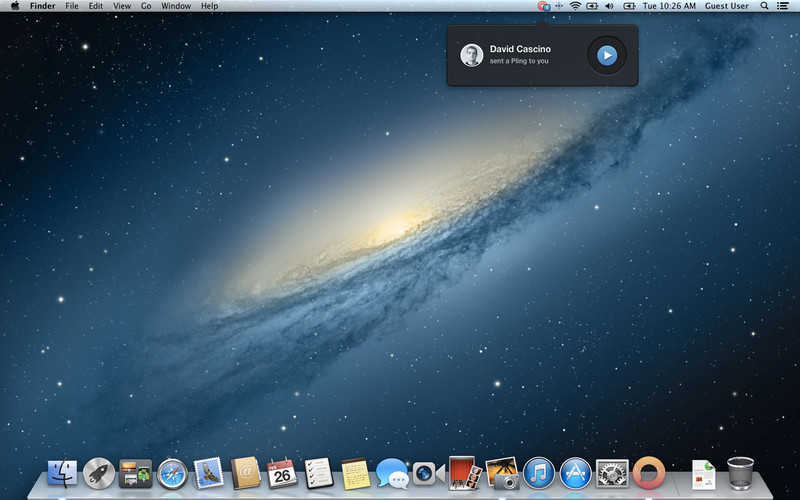Click the battery icon next to Wi-Fi
Screen dimensions: 800x500
tap(592, 6)
